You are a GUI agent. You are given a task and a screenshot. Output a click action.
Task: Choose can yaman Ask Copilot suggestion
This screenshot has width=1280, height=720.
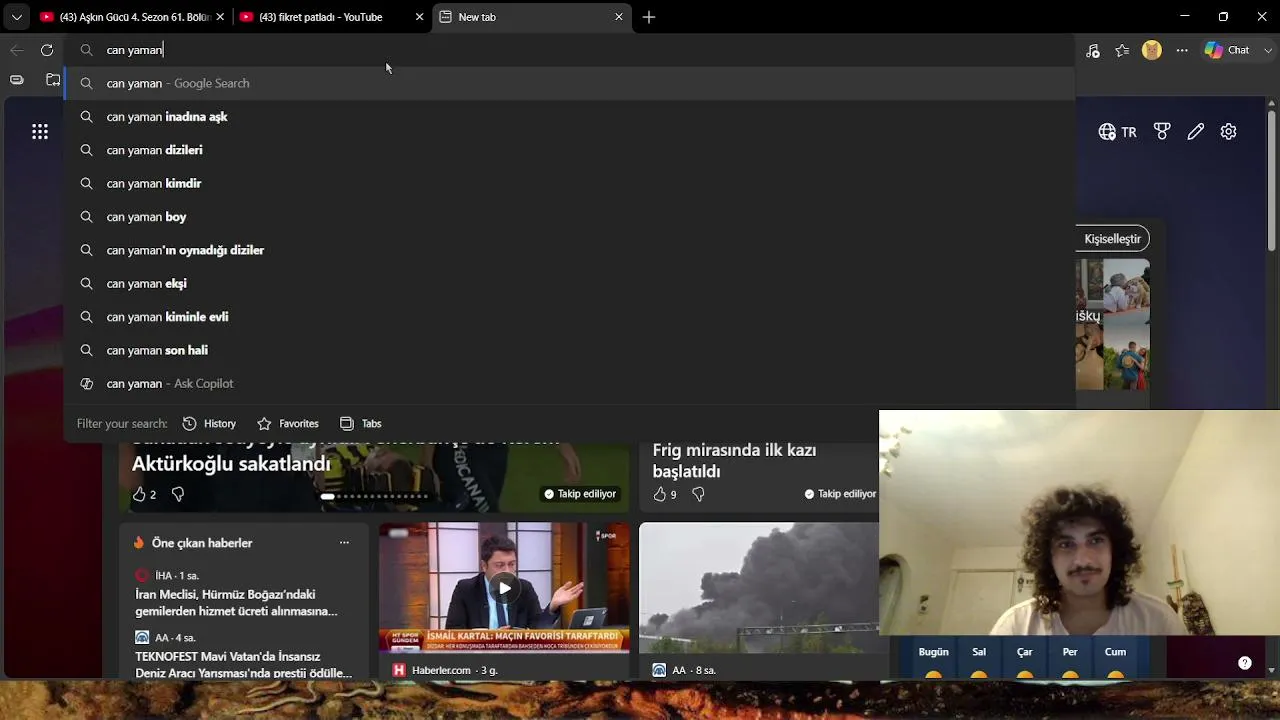pos(570,384)
